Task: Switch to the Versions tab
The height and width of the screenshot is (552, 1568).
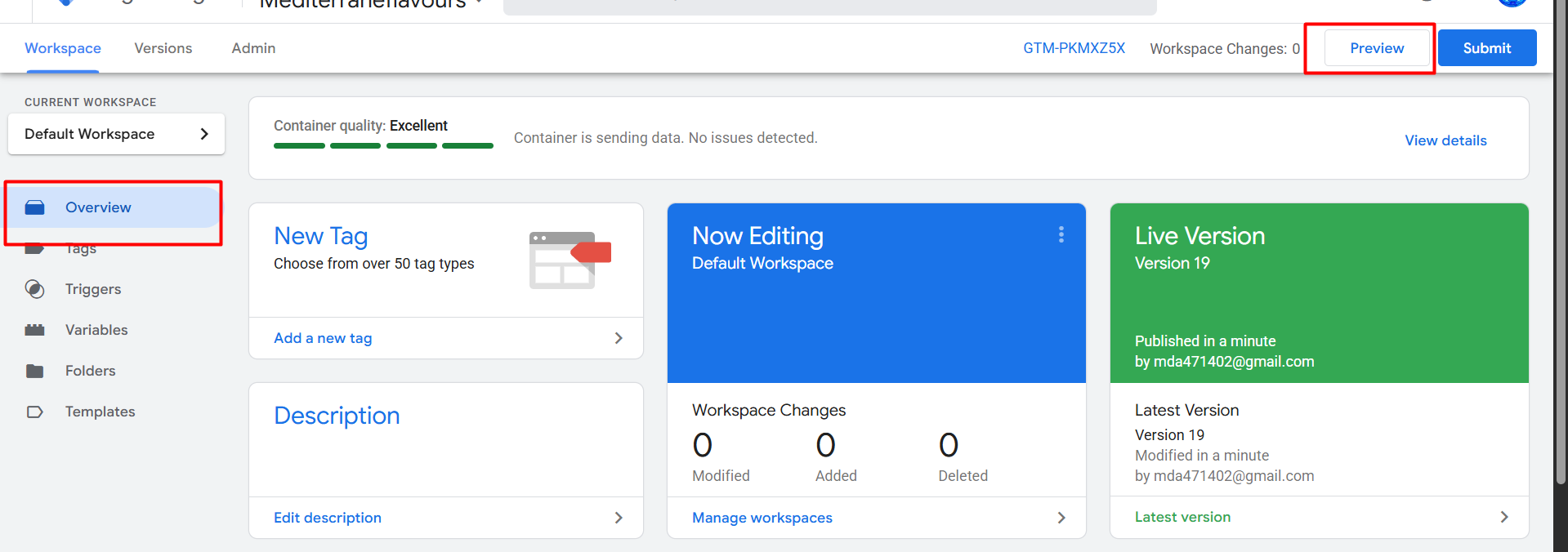Action: [x=163, y=48]
